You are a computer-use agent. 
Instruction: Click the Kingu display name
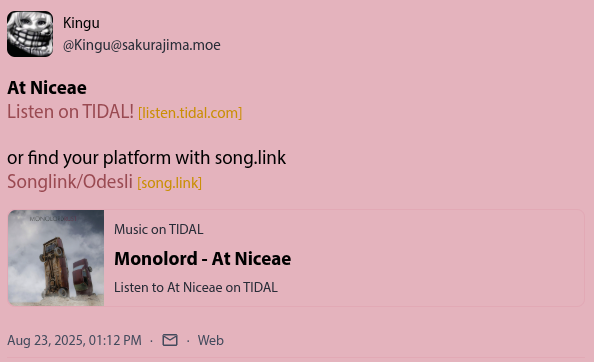[81, 23]
